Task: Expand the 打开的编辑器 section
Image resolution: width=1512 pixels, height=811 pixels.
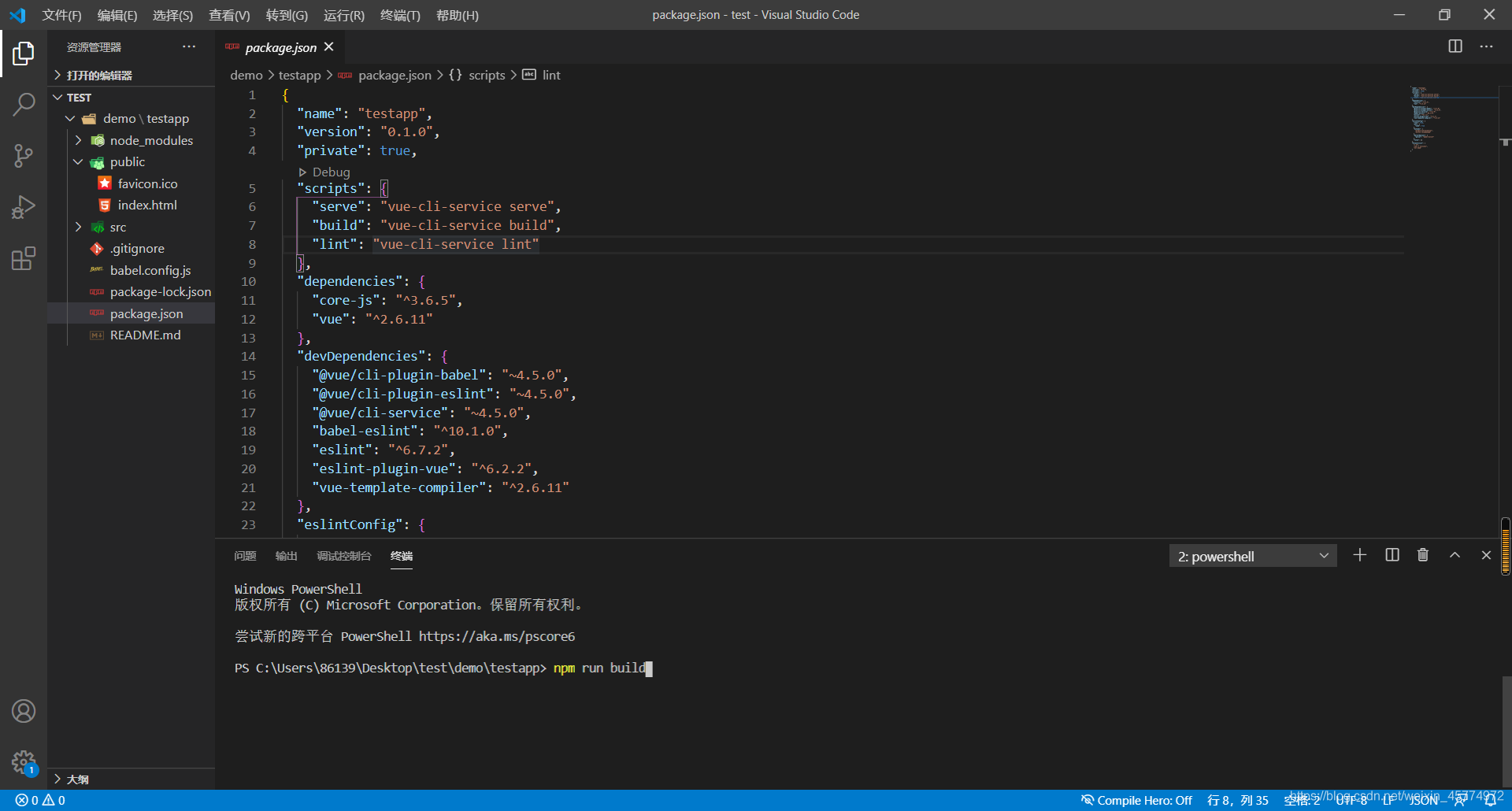Action: (x=131, y=76)
